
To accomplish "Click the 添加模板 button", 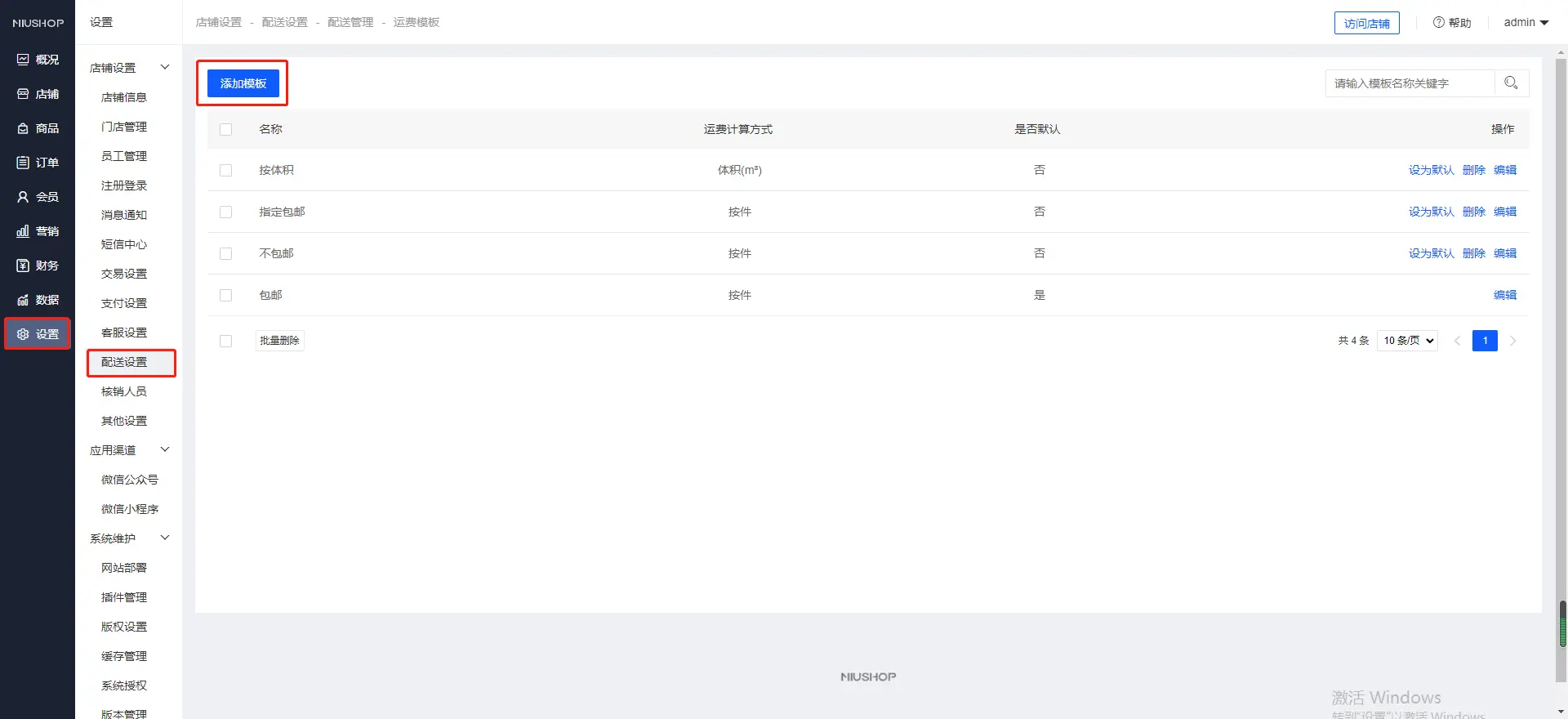I will (243, 83).
